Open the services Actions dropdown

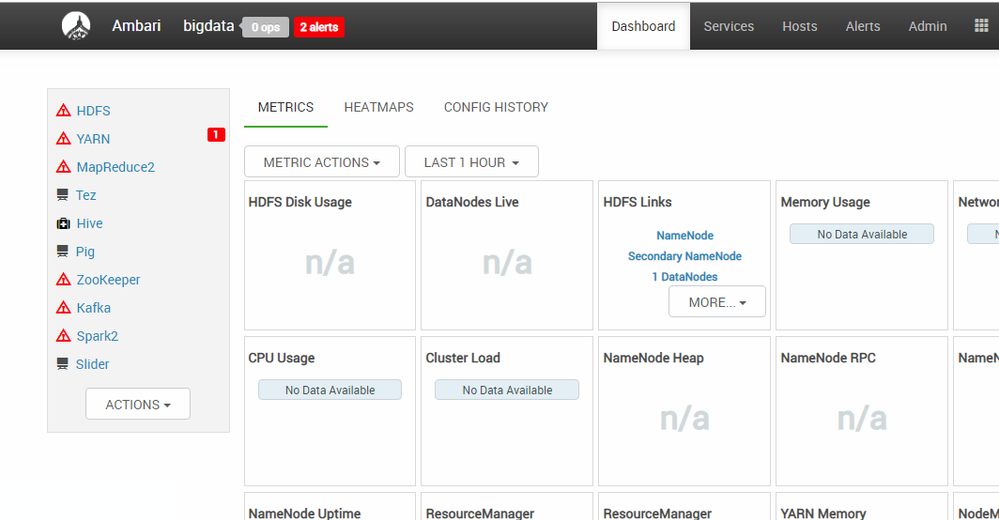(x=138, y=405)
